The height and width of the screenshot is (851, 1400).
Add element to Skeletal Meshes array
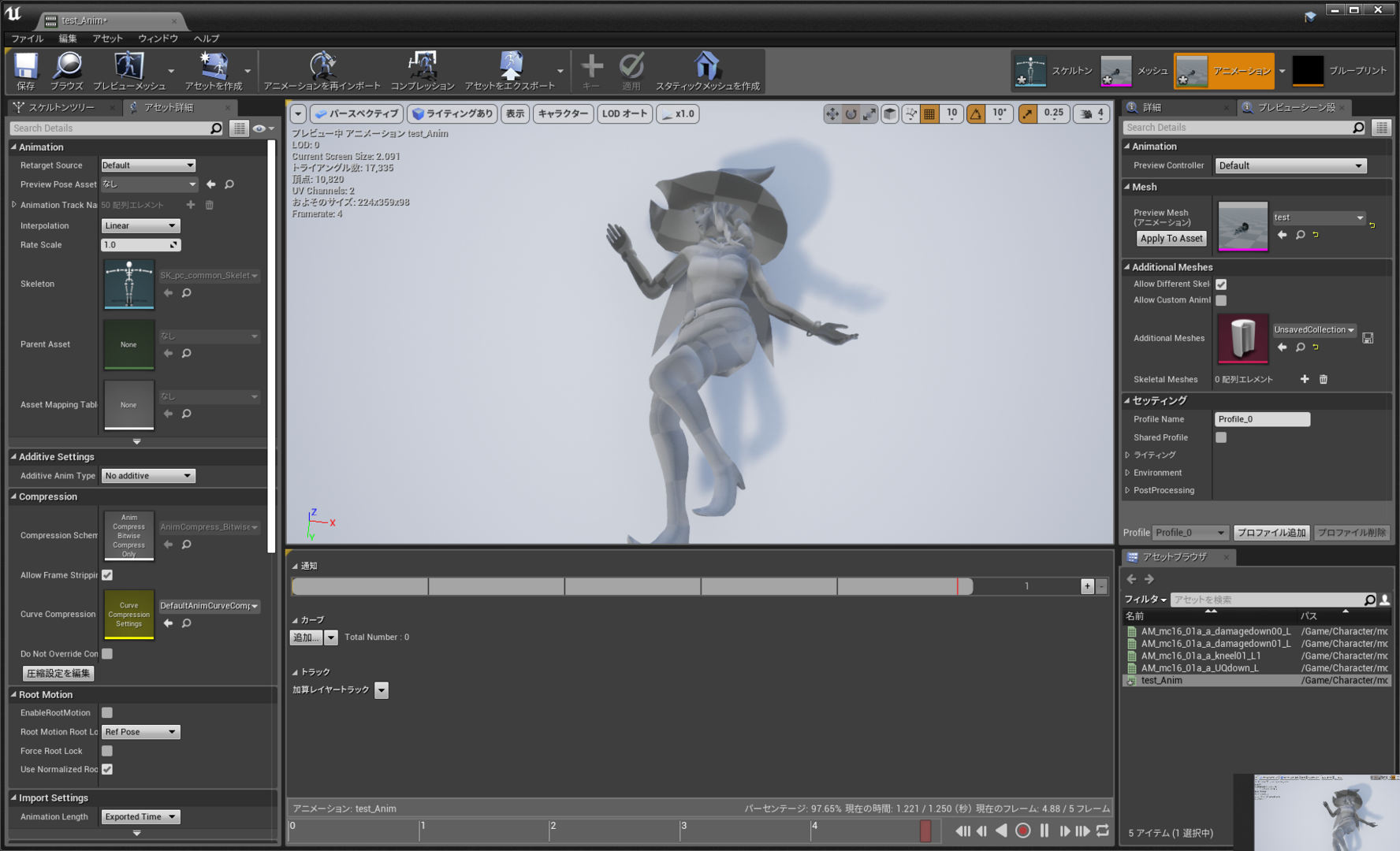[1305, 379]
